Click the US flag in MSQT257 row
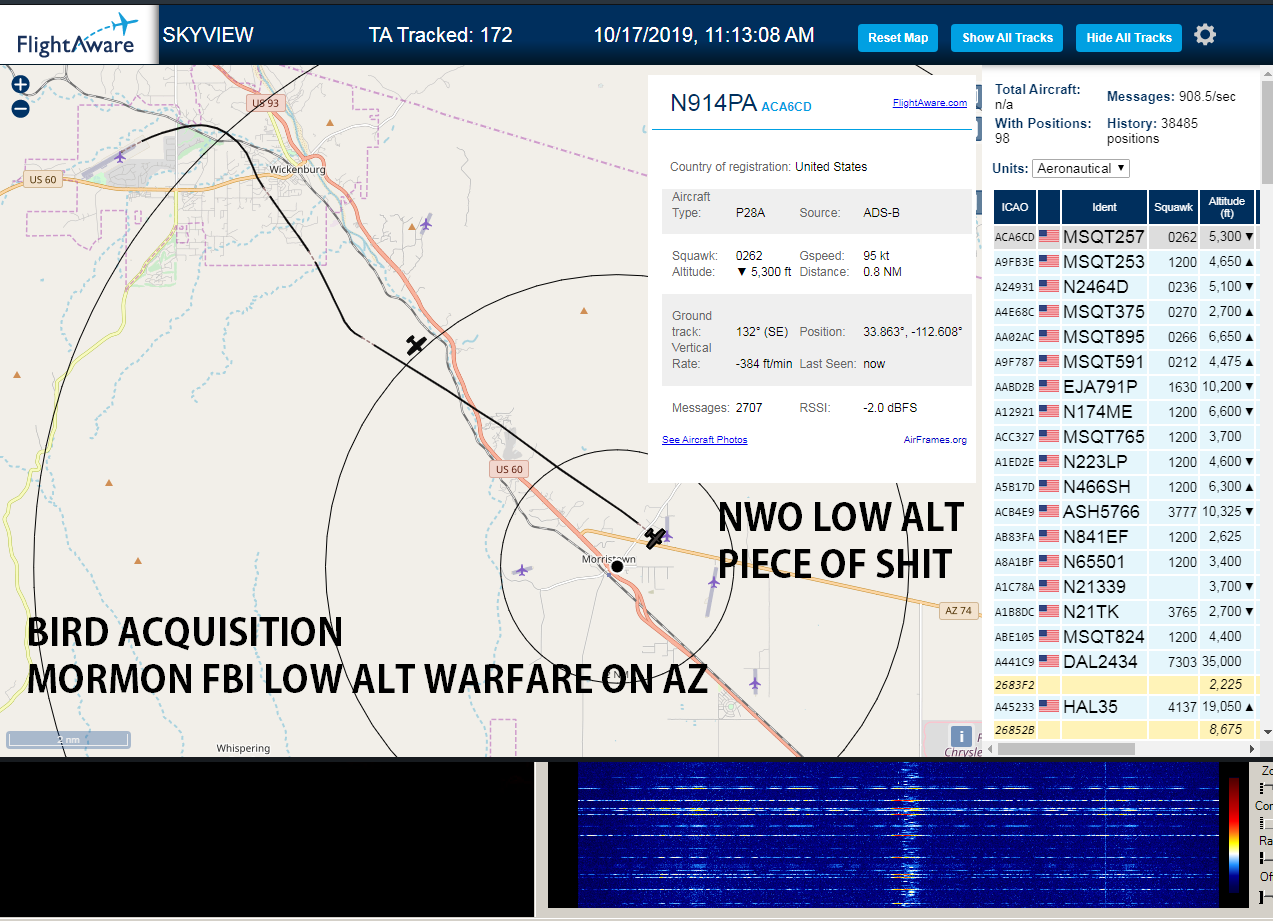The image size is (1273, 921). (x=1049, y=237)
